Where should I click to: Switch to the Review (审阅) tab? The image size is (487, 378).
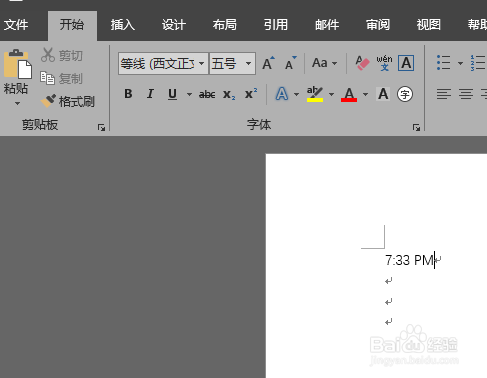pyautogui.click(x=378, y=25)
